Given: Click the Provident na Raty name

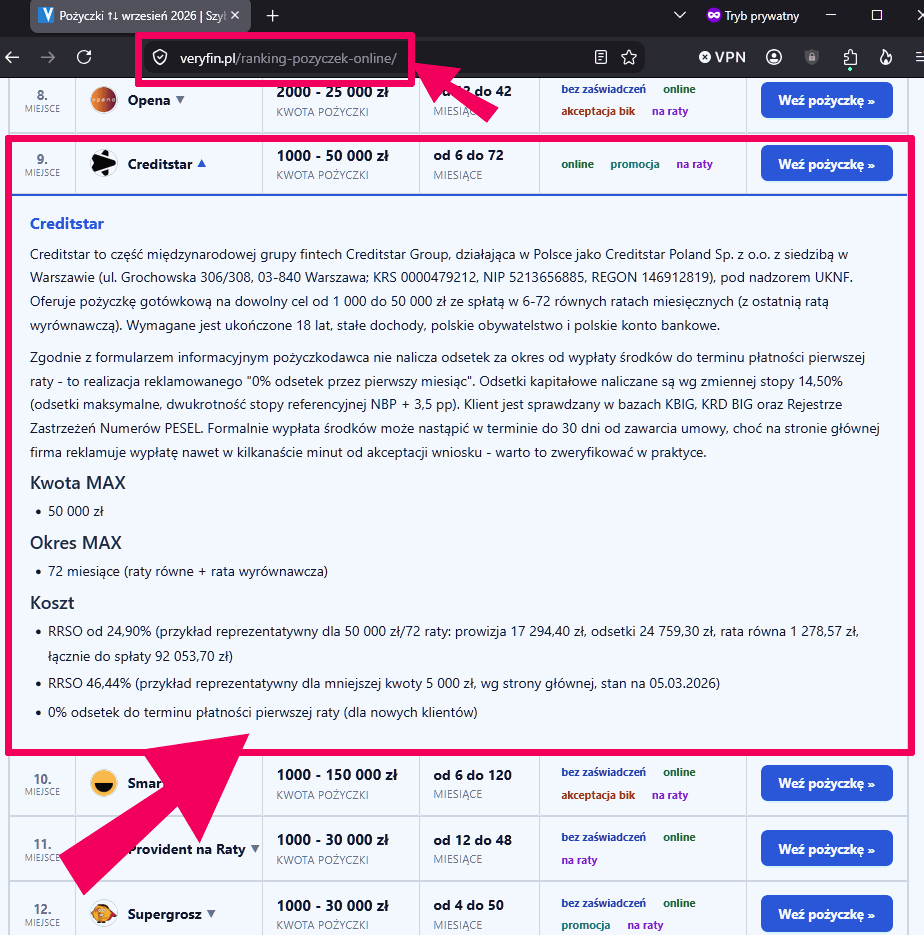Looking at the screenshot, I should pyautogui.click(x=187, y=849).
